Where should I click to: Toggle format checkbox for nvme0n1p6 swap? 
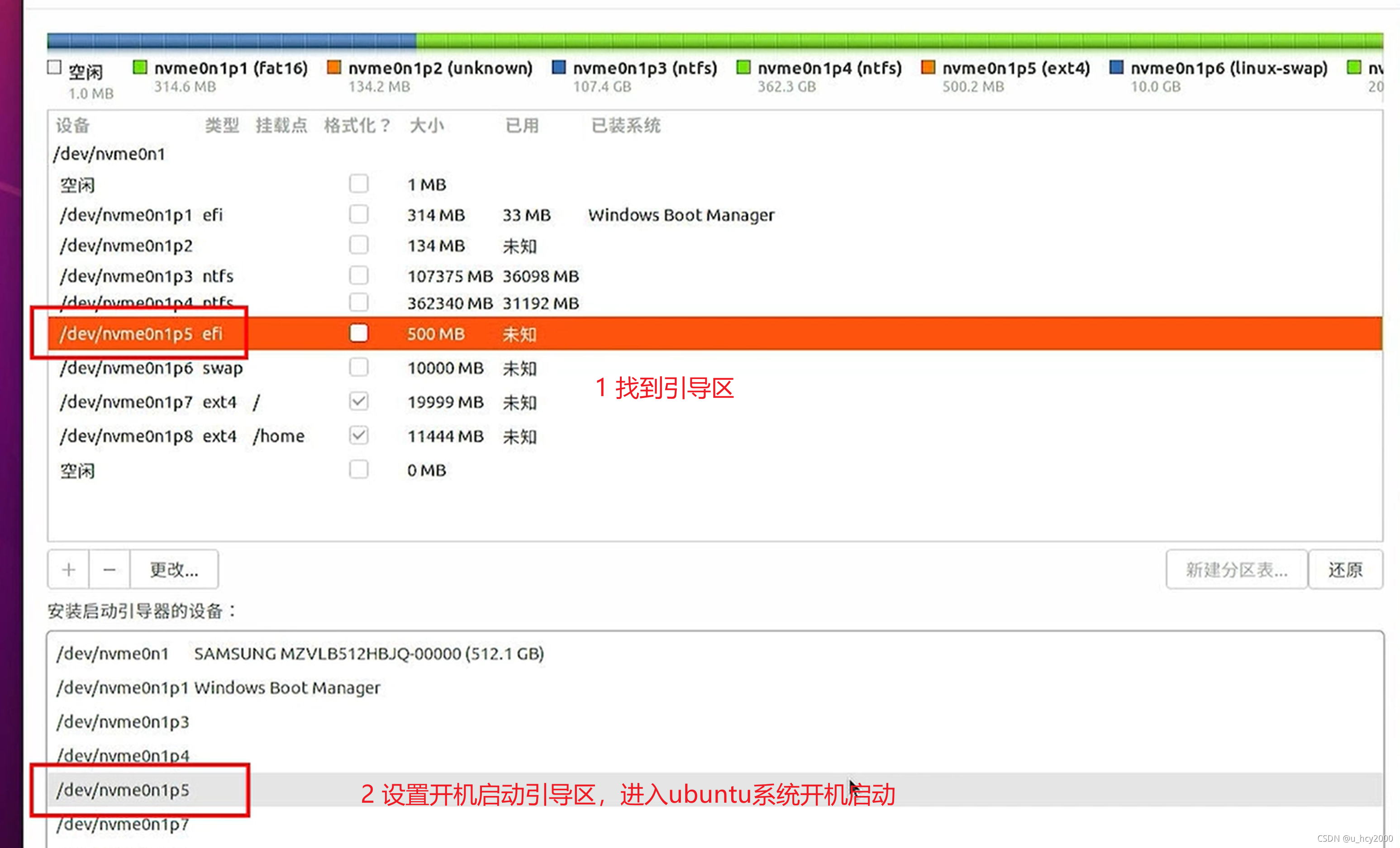(x=358, y=368)
